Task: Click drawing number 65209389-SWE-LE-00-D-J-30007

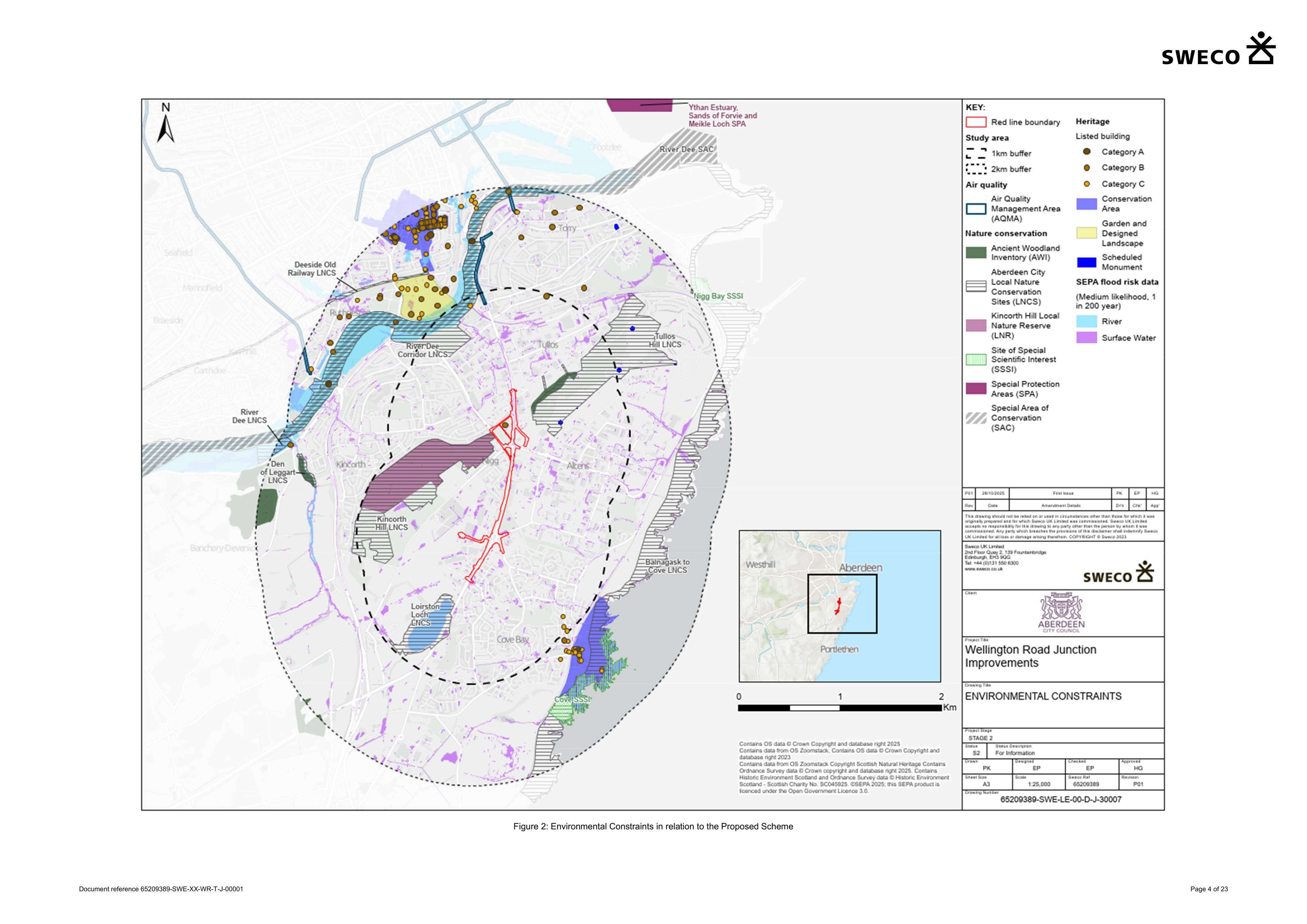Action: point(1061,799)
